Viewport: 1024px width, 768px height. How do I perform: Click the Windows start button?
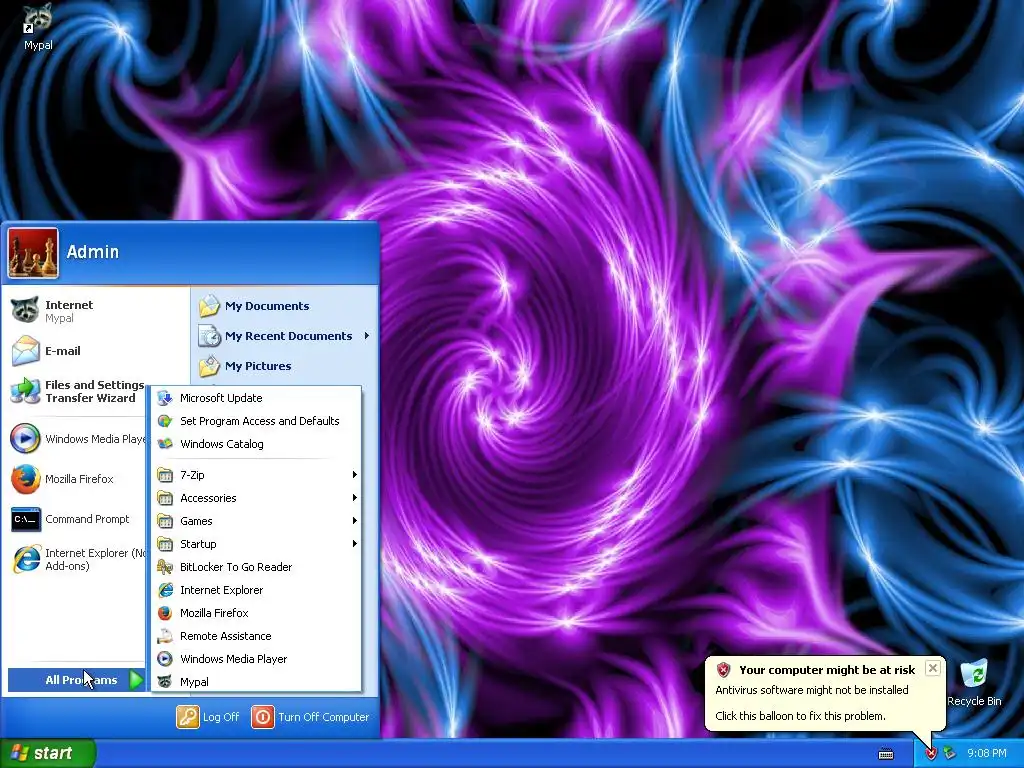click(x=47, y=753)
